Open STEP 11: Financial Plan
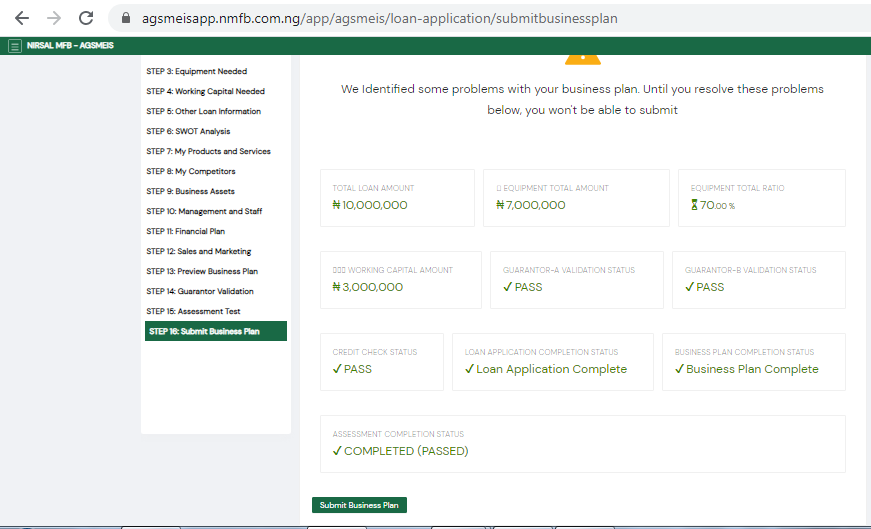Viewport: 871px width, 529px height. pos(186,231)
